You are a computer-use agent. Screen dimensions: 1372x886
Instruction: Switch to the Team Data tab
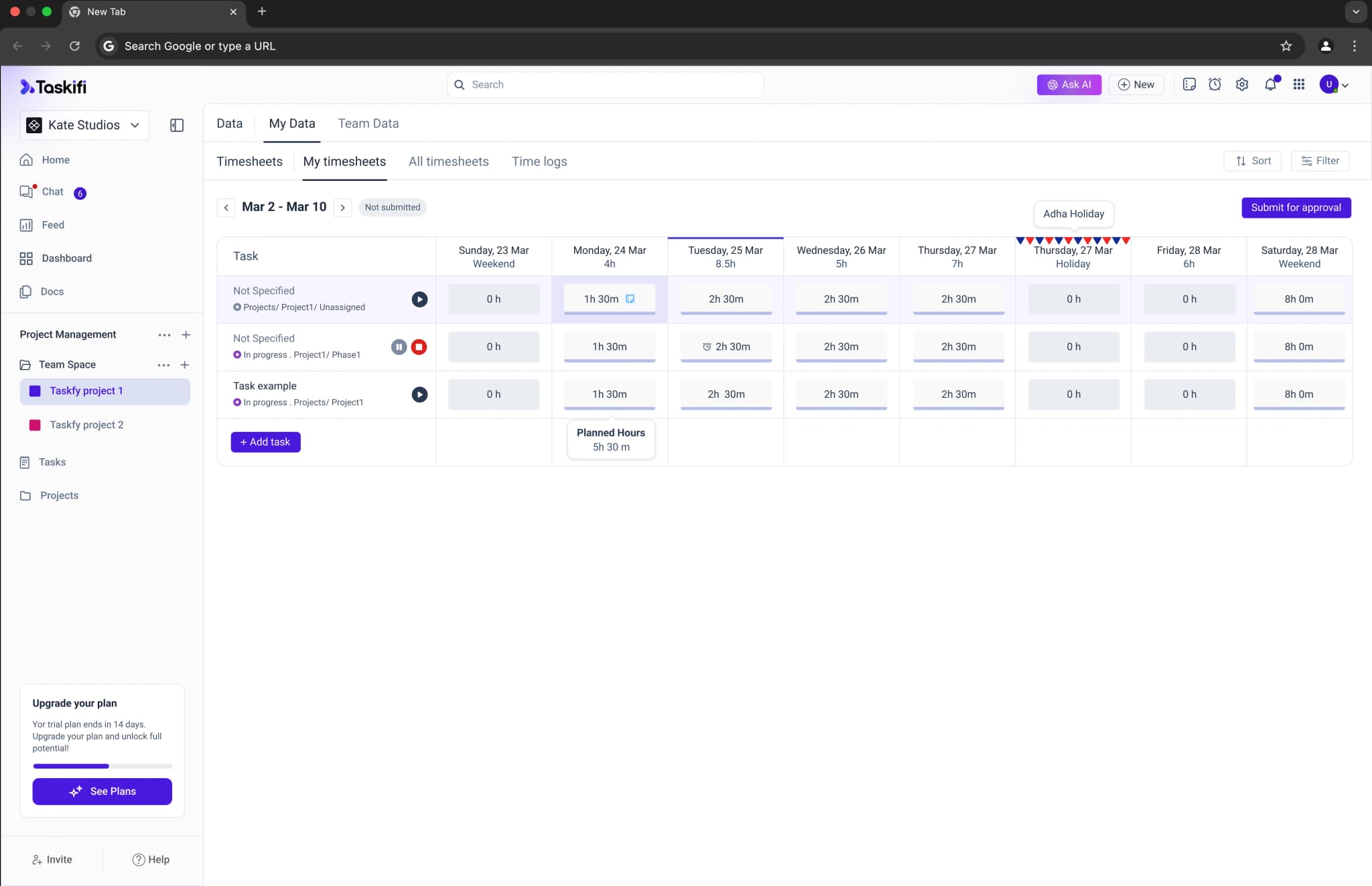click(368, 123)
